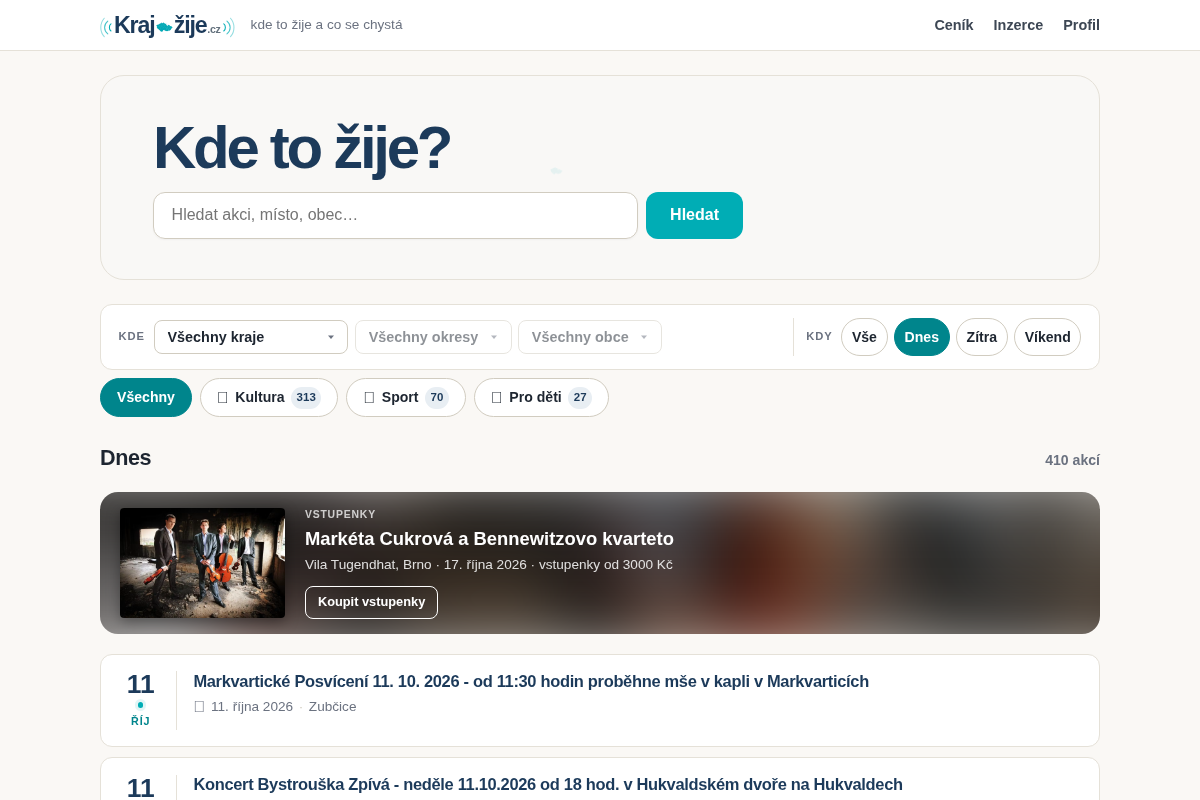Select the Zítra date filter
Screen dimensions: 1200x800
[982, 337]
